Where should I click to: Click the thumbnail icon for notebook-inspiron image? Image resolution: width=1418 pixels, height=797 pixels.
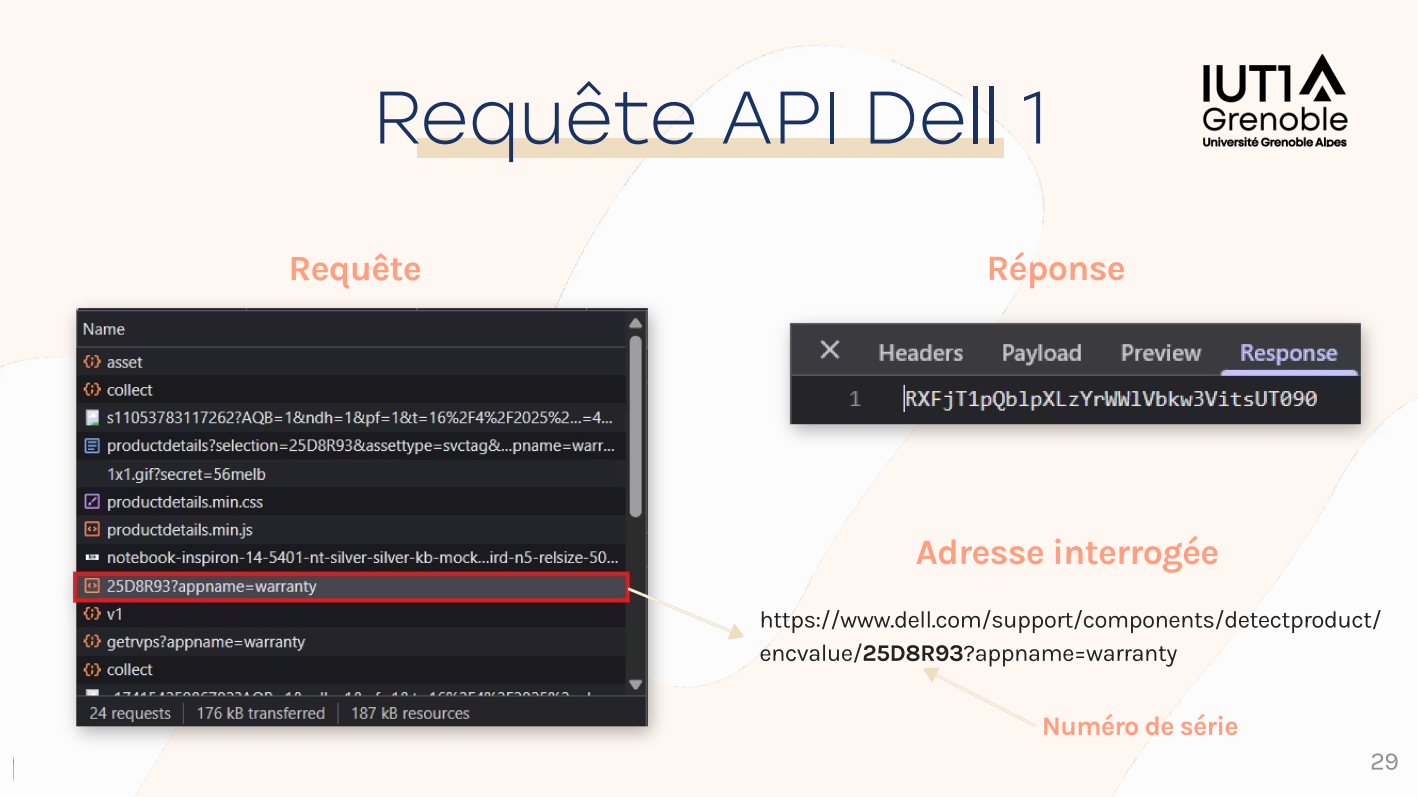[92, 558]
